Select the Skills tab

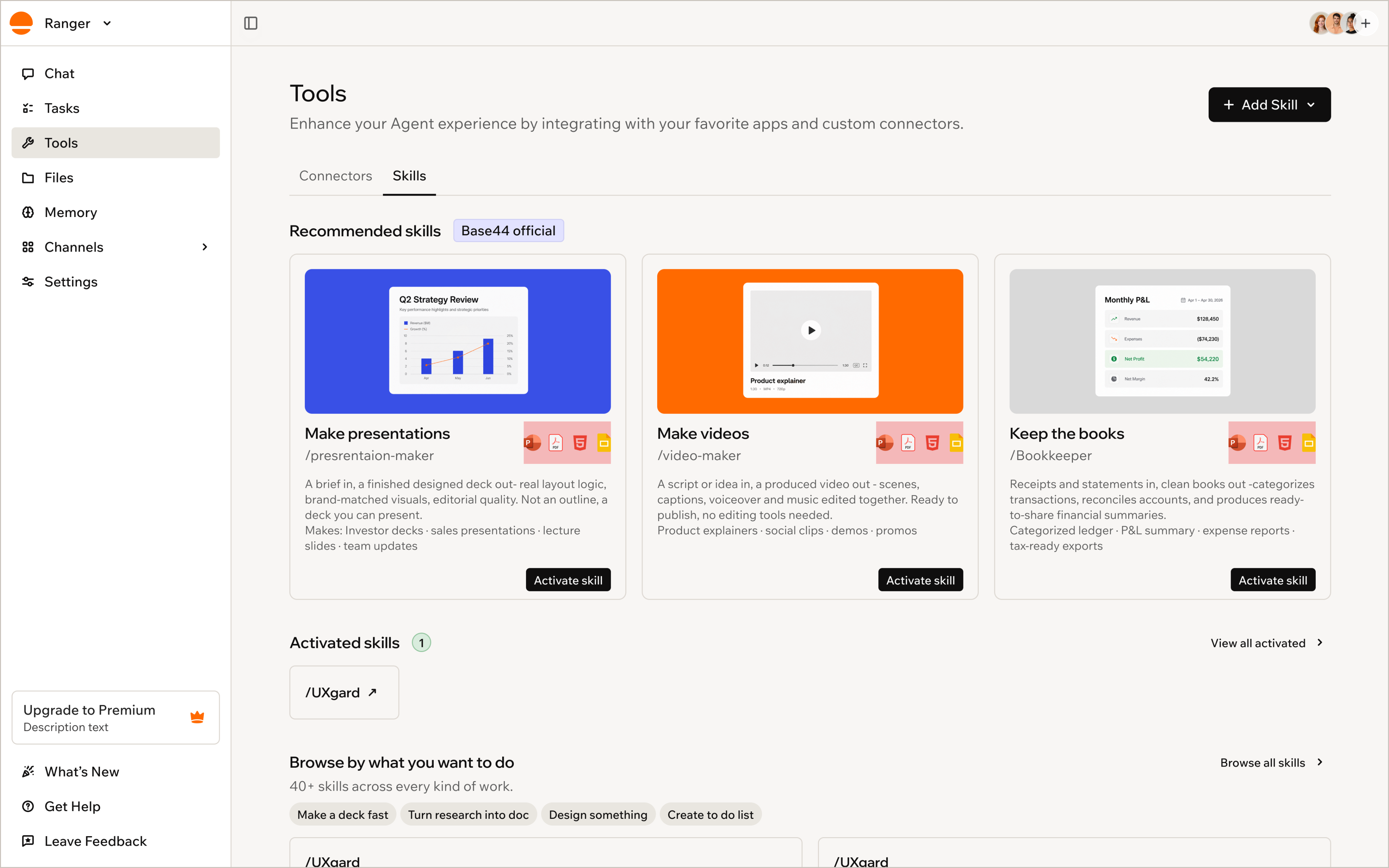409,176
